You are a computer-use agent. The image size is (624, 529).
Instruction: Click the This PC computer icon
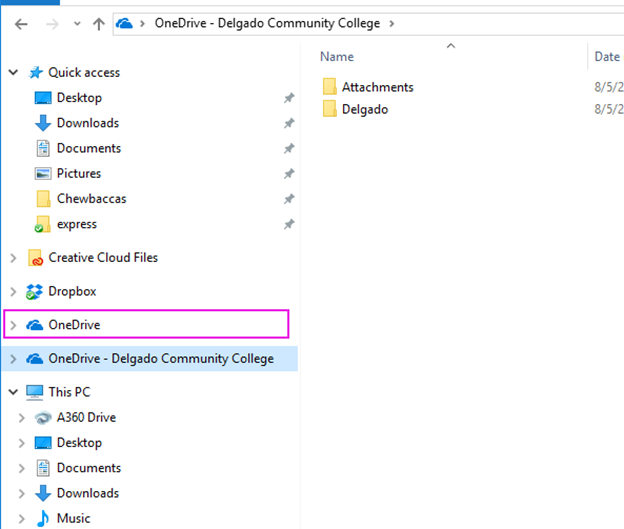35,392
